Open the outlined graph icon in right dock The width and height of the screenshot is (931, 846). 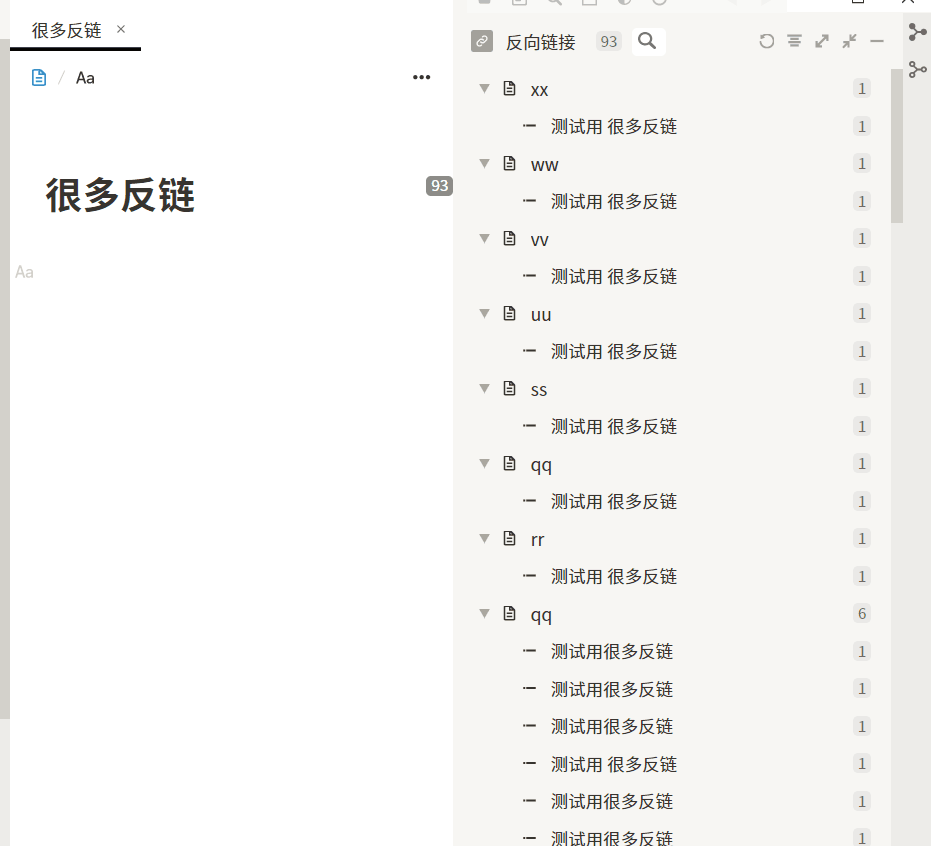pos(917,69)
